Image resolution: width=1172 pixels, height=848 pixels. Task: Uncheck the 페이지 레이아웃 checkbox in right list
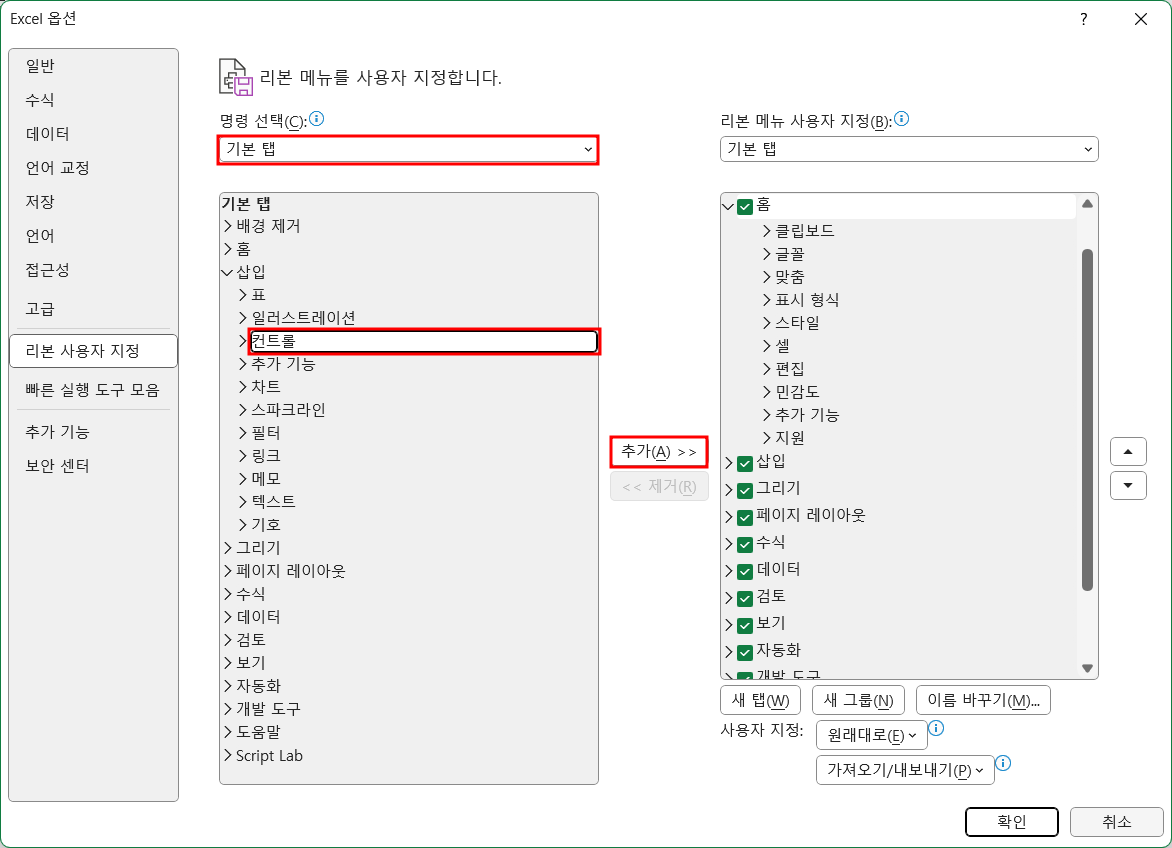744,518
